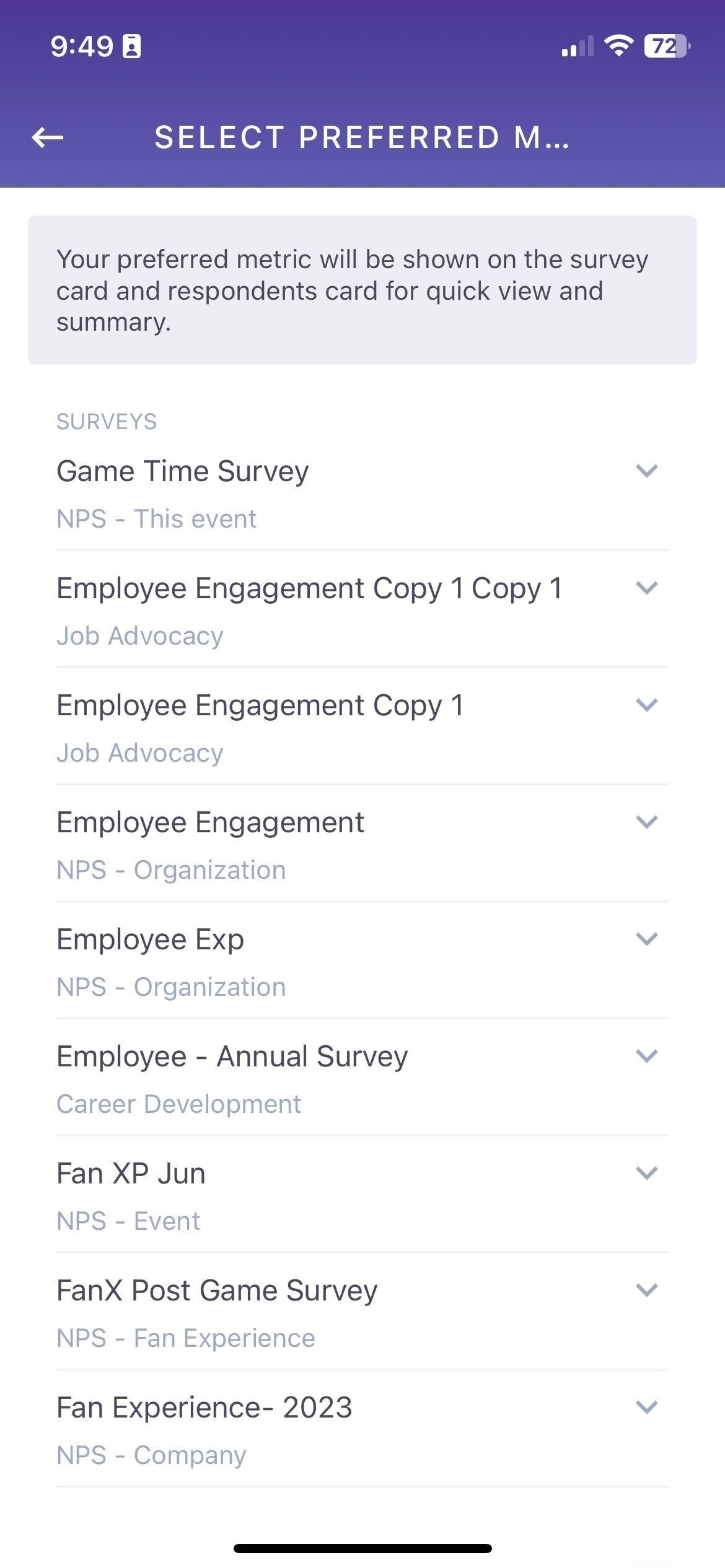The width and height of the screenshot is (725, 1568).
Task: Expand the Game Time Survey chevron
Action: pyautogui.click(x=646, y=471)
